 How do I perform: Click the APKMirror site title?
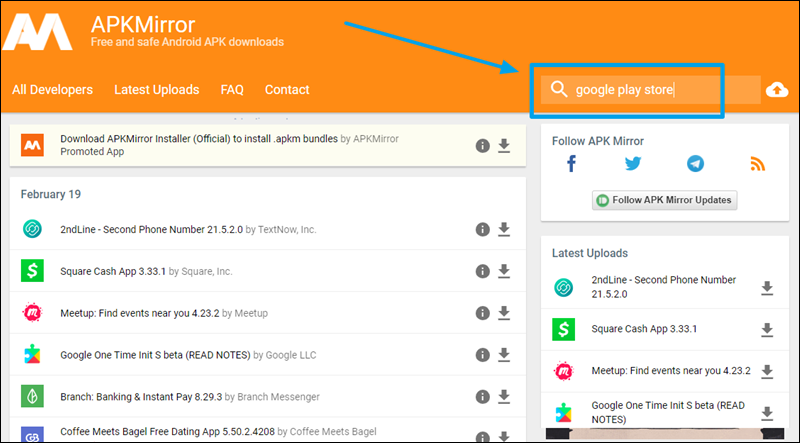pos(143,24)
